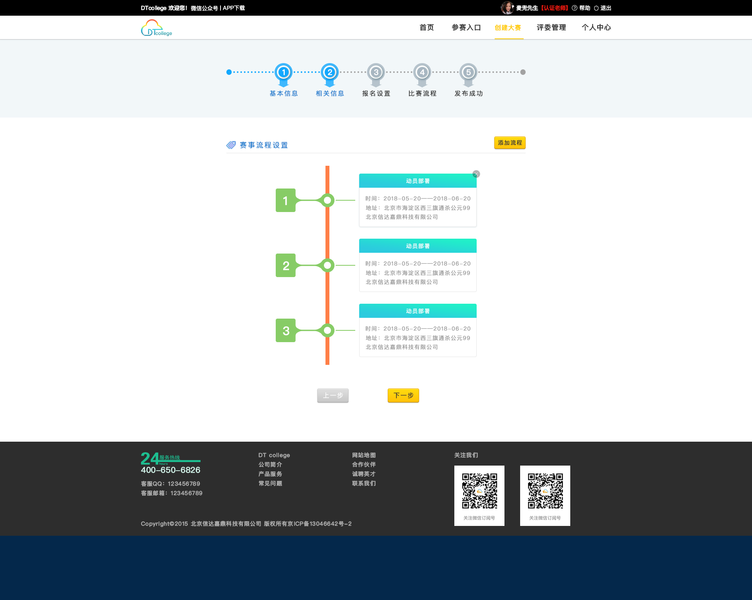The height and width of the screenshot is (600, 752).
Task: Click the 24 hours service hotline icon
Action: (170, 459)
